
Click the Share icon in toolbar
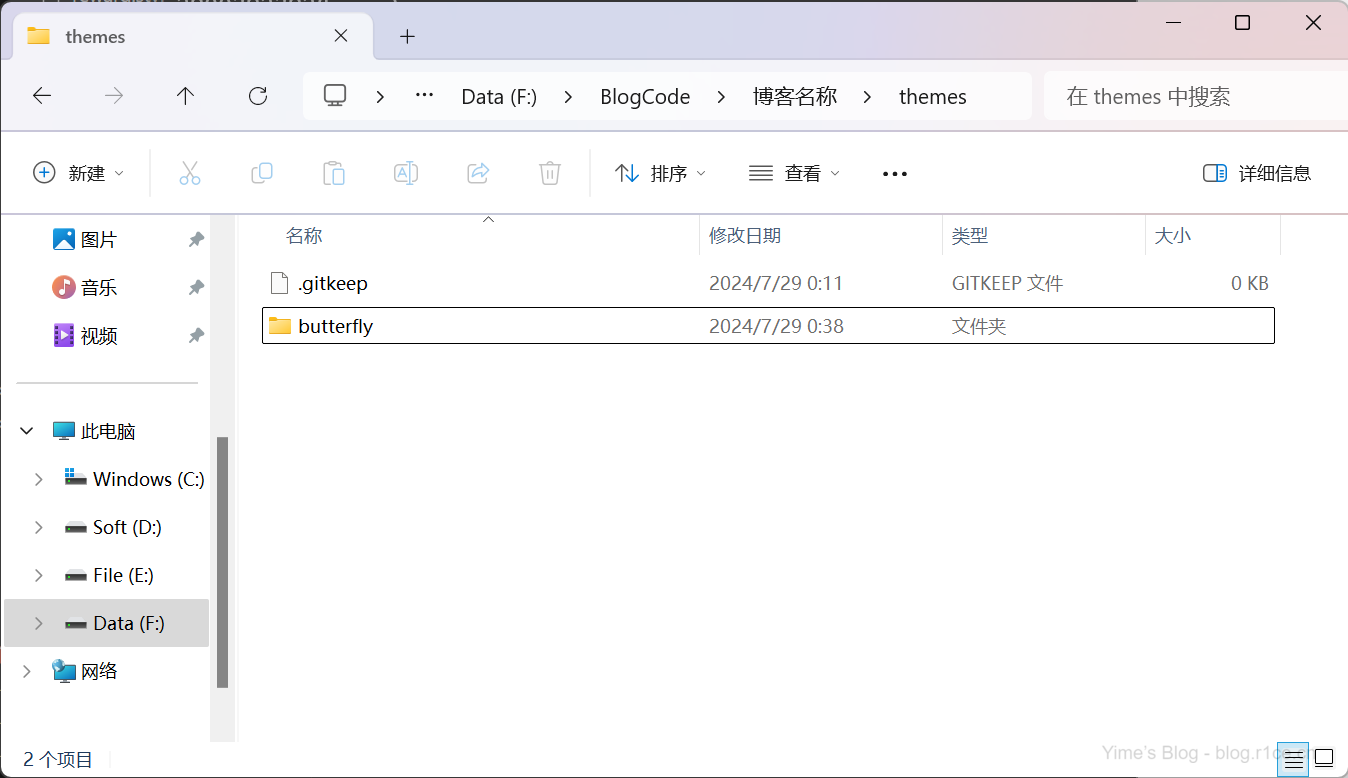478,173
